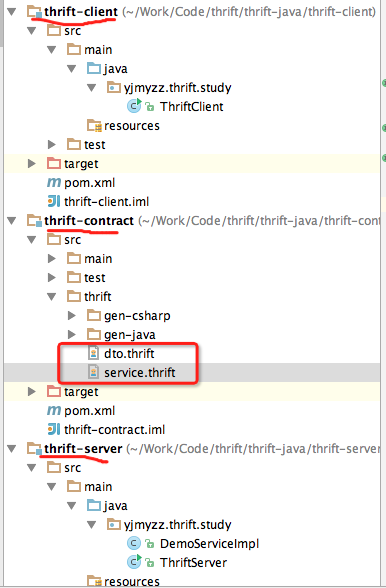The height and width of the screenshot is (588, 386).
Task: Click lock icon beside ThriftClient
Action: click(x=150, y=107)
